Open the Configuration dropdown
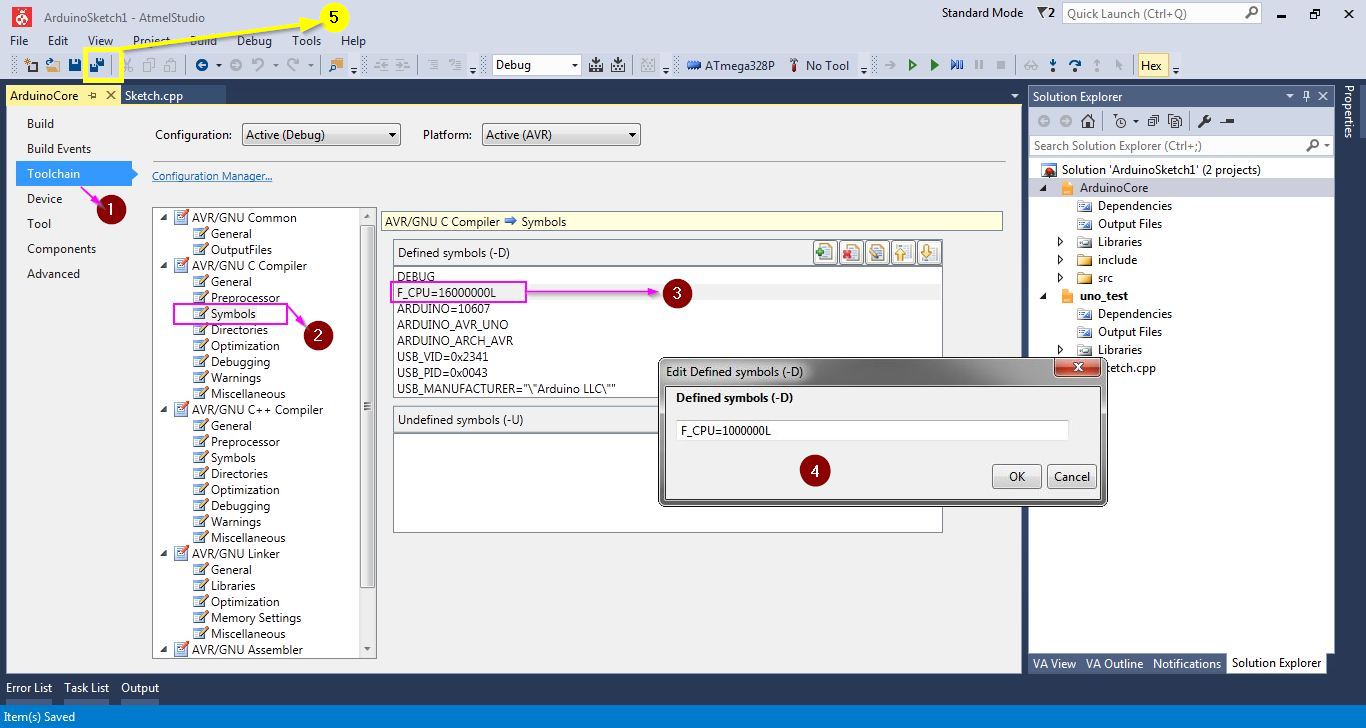Image resolution: width=1366 pixels, height=728 pixels. pos(321,135)
